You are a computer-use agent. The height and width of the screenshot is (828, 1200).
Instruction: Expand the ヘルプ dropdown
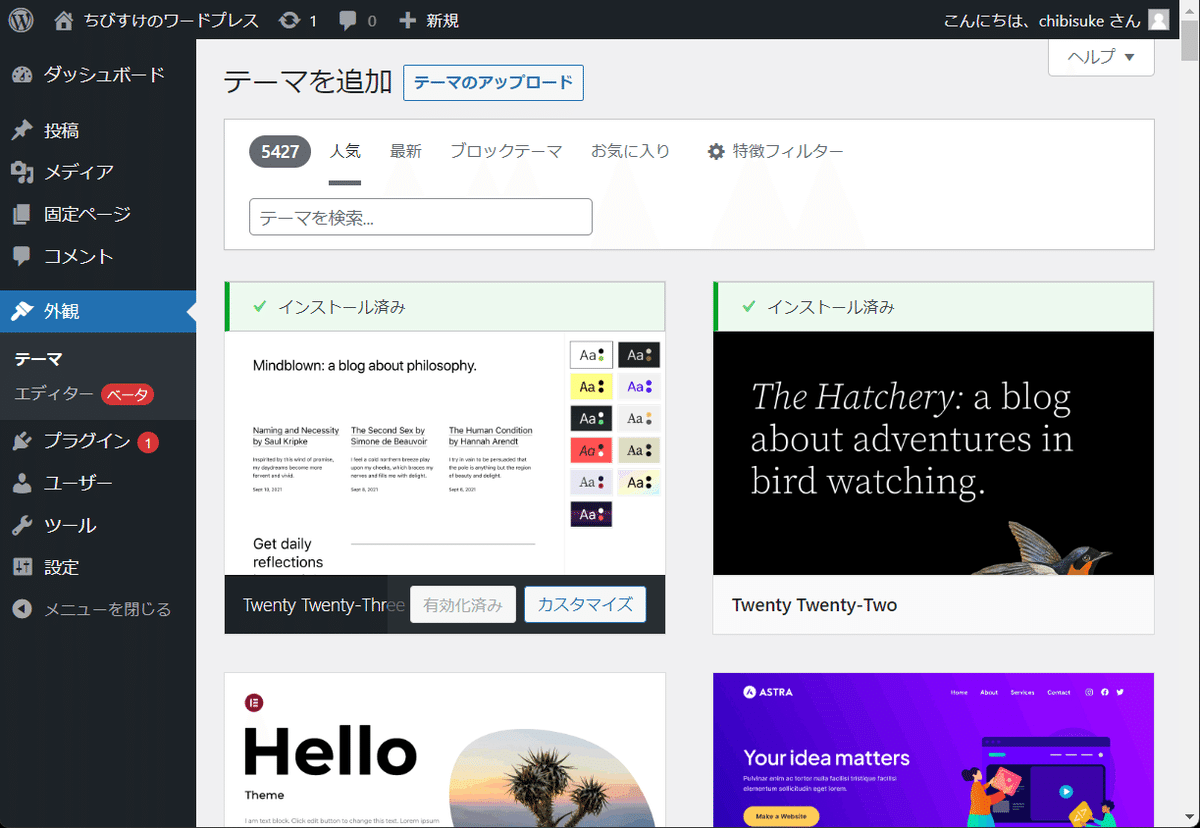(x=1101, y=57)
